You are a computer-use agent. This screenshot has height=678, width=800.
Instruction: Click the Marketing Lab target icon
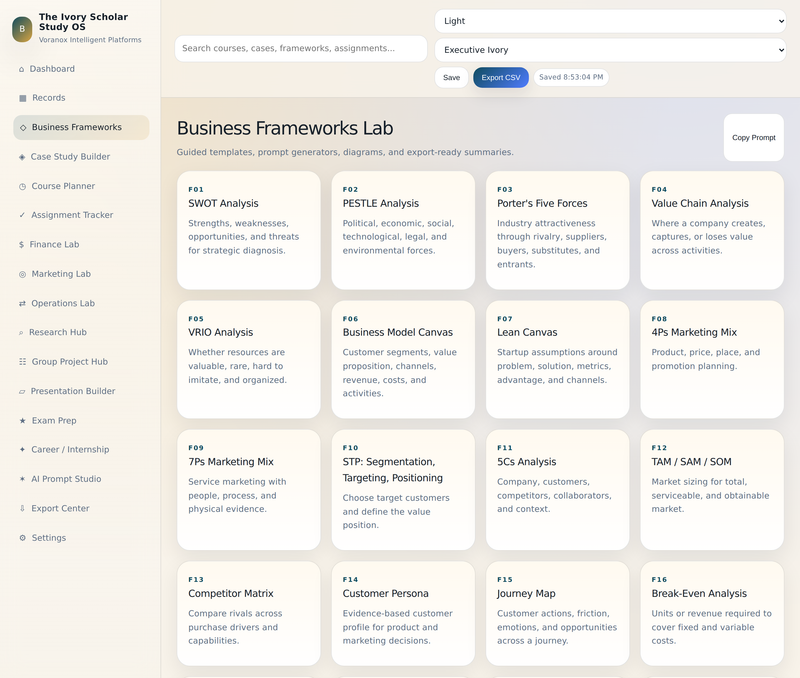[x=22, y=274]
